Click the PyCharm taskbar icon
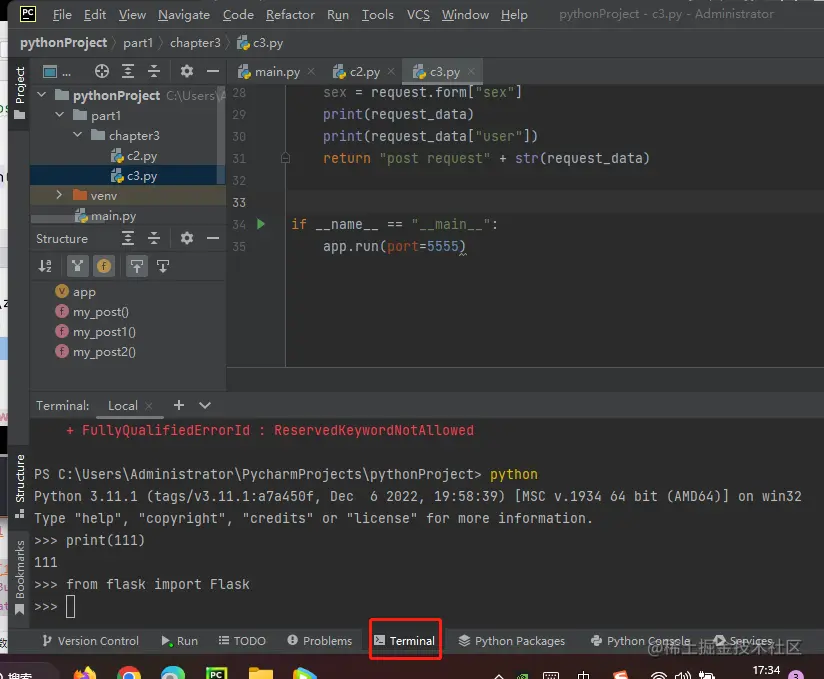The image size is (824, 679). 216,672
